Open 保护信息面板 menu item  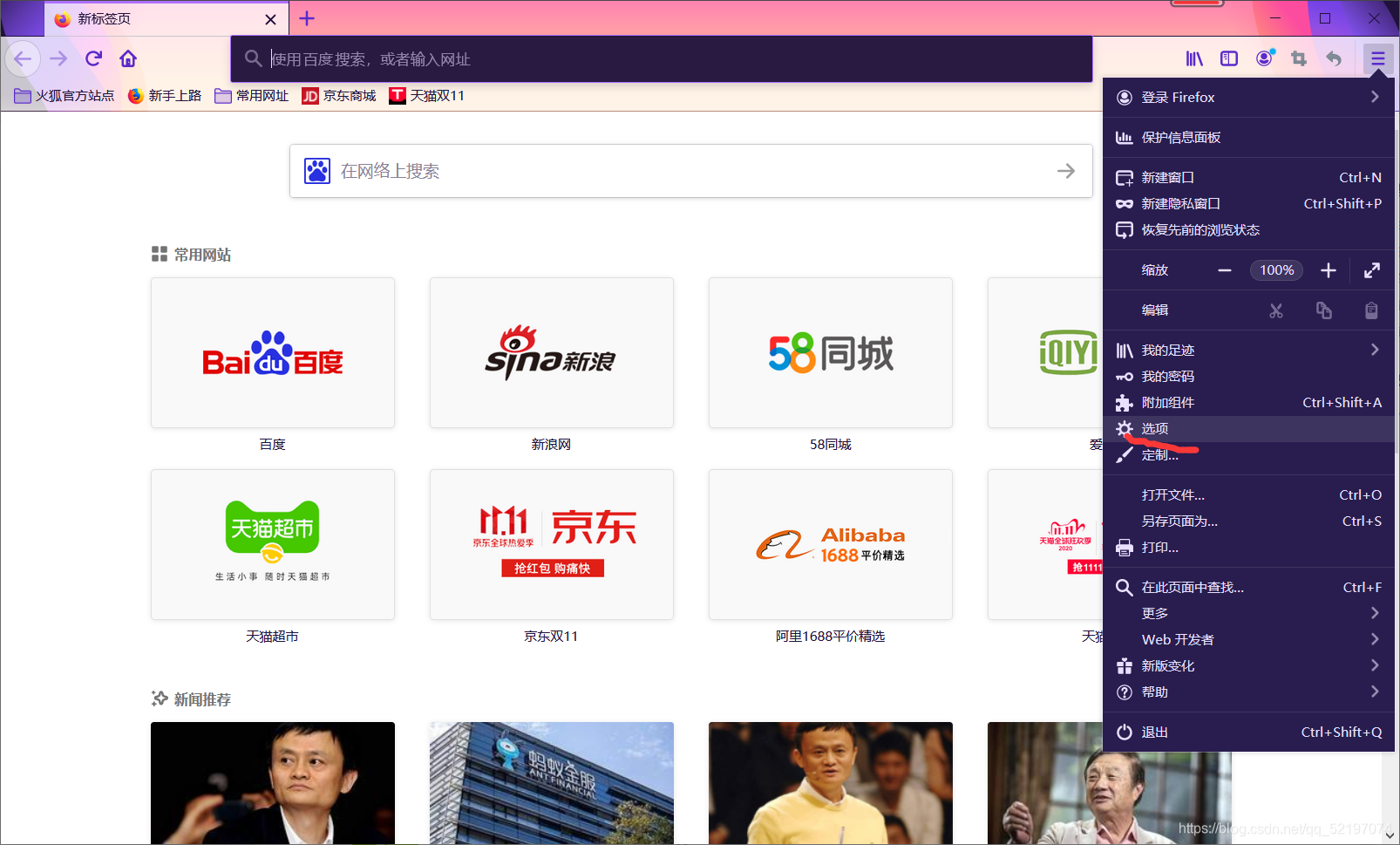[x=1248, y=138]
